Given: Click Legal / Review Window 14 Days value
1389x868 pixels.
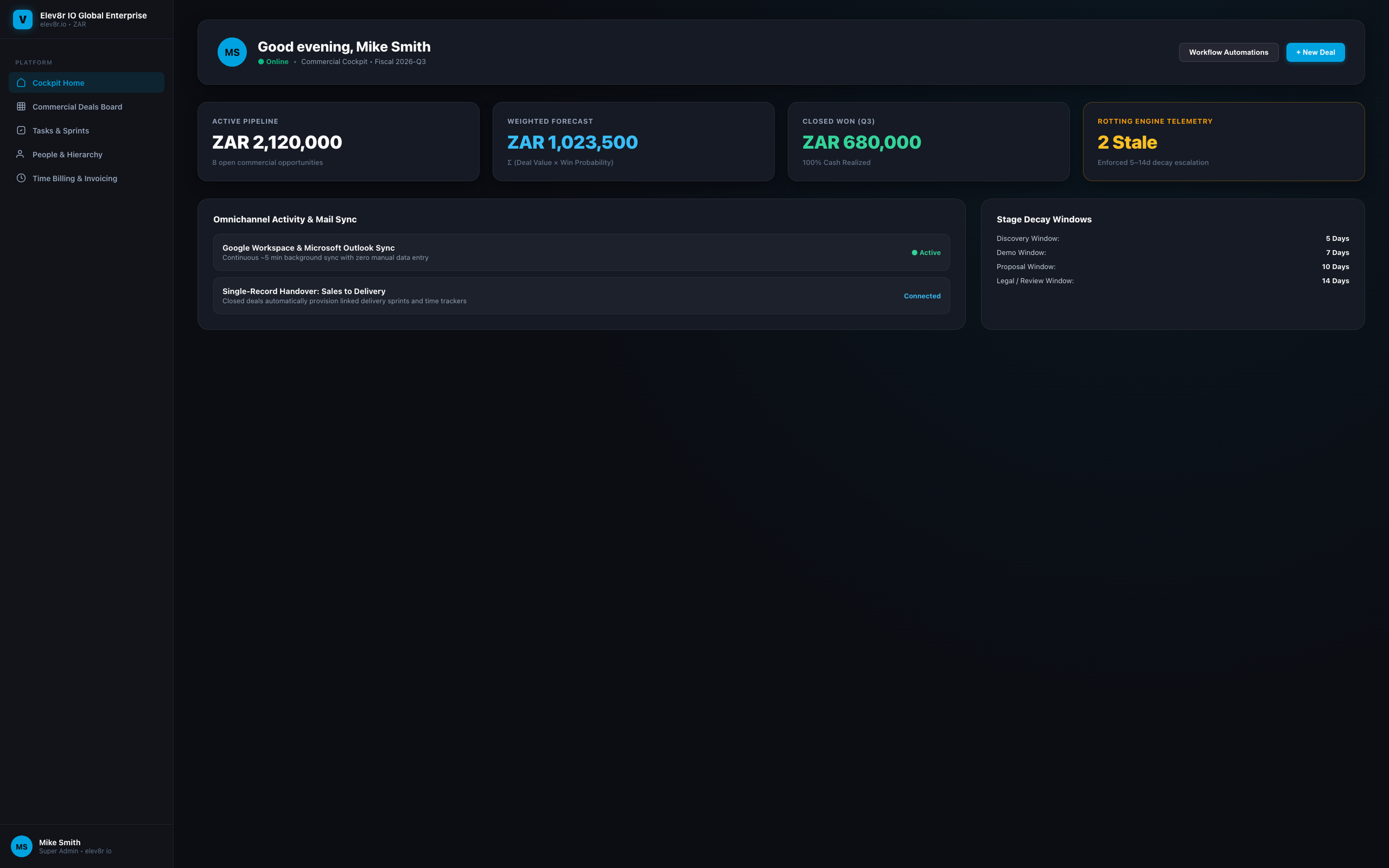Looking at the screenshot, I should point(1335,281).
